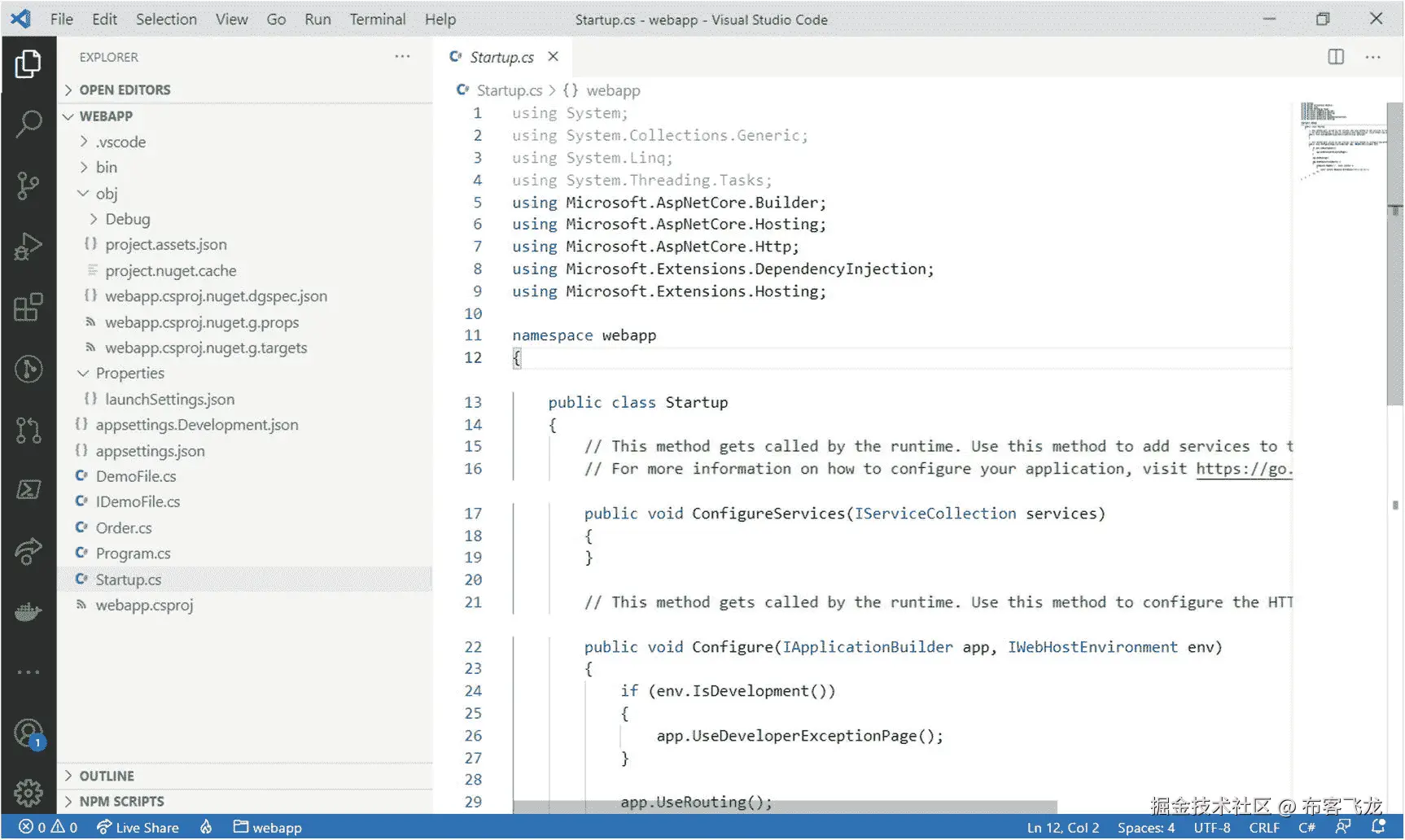Open the Manage gear icon
Image resolution: width=1405 pixels, height=840 pixels.
point(28,791)
